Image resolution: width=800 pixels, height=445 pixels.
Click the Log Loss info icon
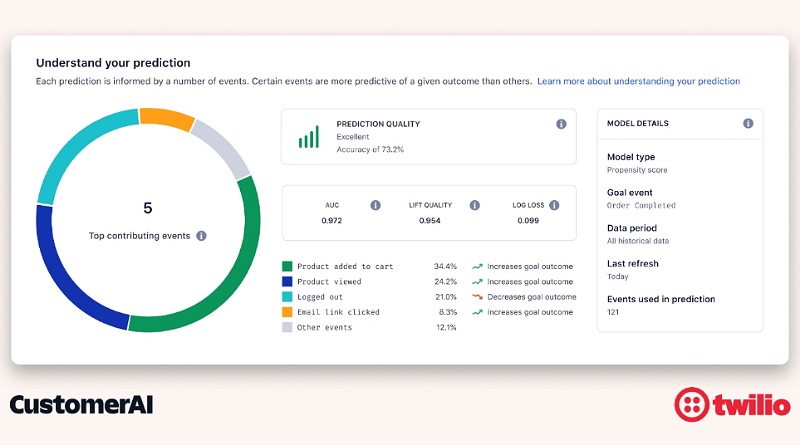[554, 205]
